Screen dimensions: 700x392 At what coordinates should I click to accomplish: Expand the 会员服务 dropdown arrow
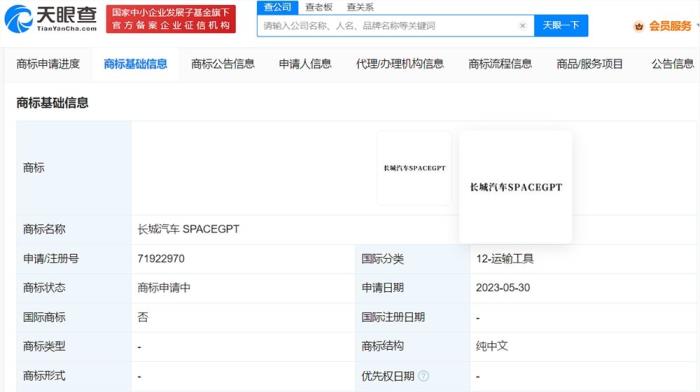[697, 26]
